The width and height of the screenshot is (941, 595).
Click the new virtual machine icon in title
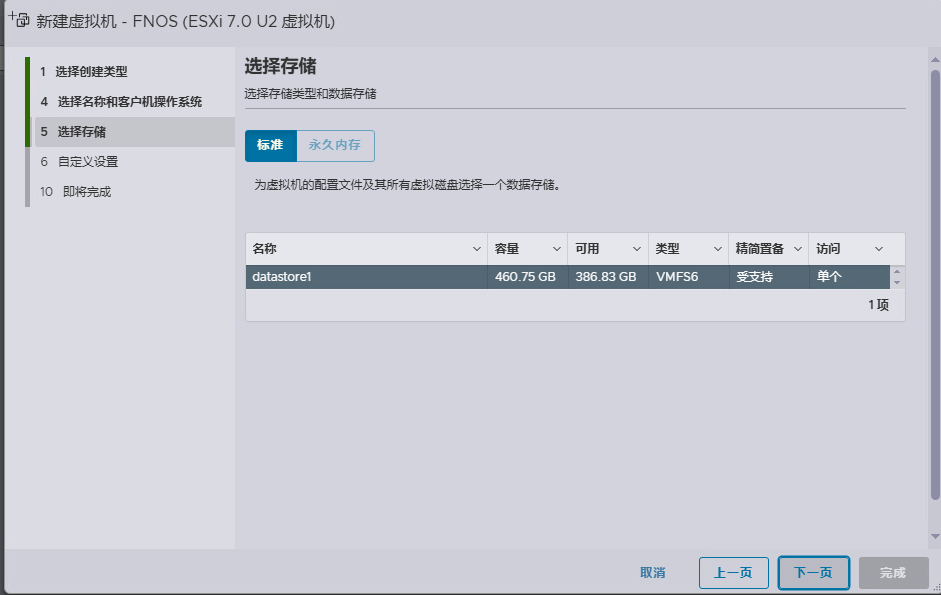19,20
